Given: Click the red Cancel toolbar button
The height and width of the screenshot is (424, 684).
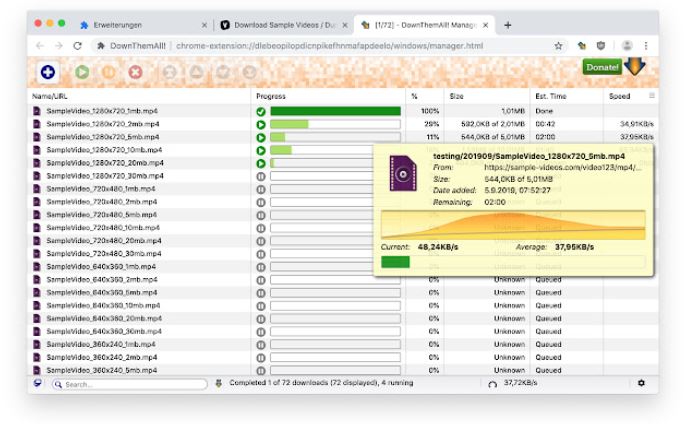Looking at the screenshot, I should pos(135,72).
